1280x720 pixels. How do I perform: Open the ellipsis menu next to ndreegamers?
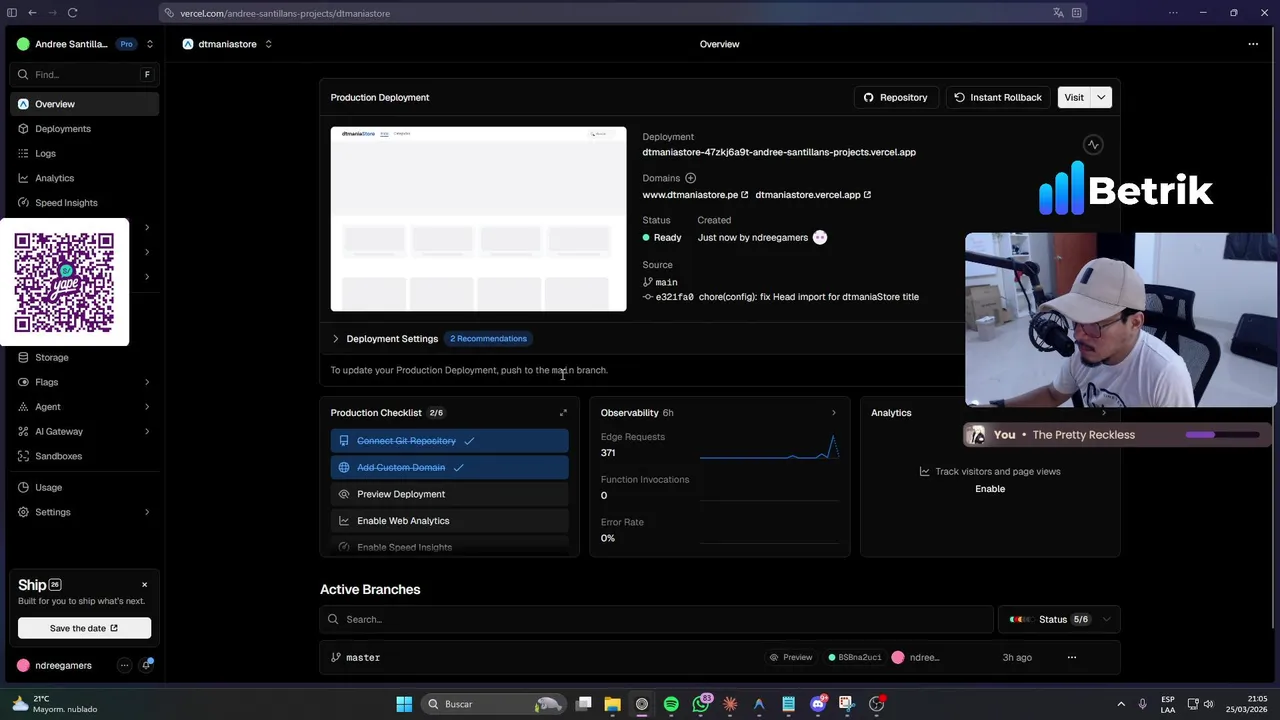click(124, 665)
